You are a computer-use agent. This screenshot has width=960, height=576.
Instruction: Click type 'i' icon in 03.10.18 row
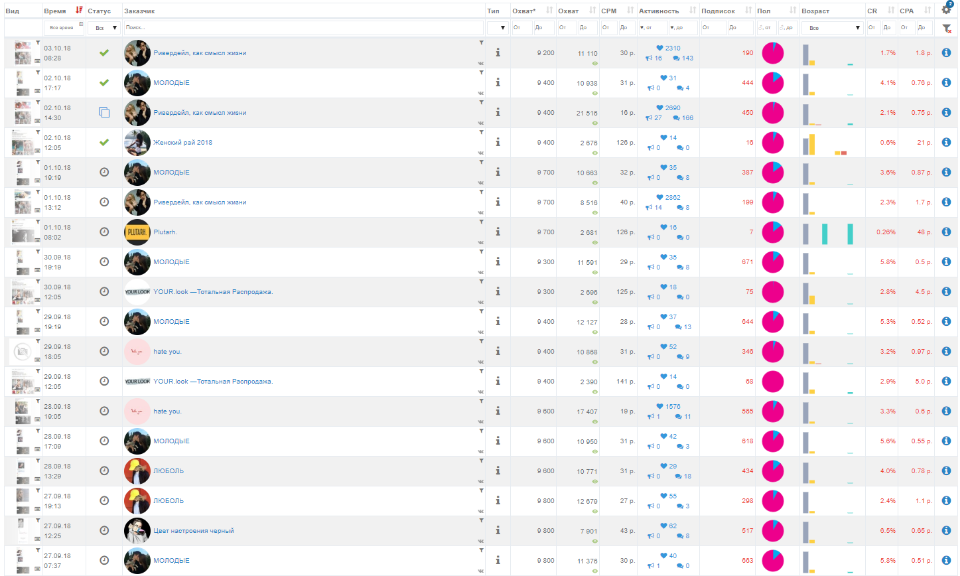[x=498, y=53]
